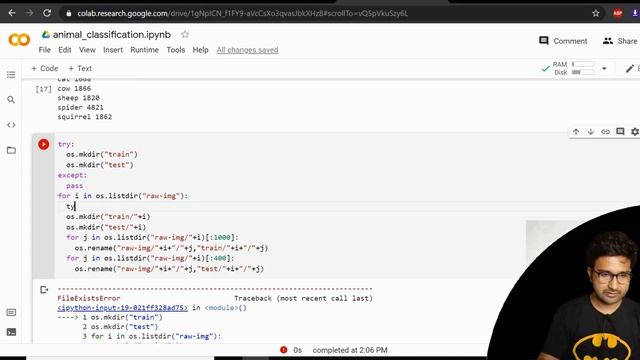
Task: Reload the Colab page
Action: [x=47, y=13]
